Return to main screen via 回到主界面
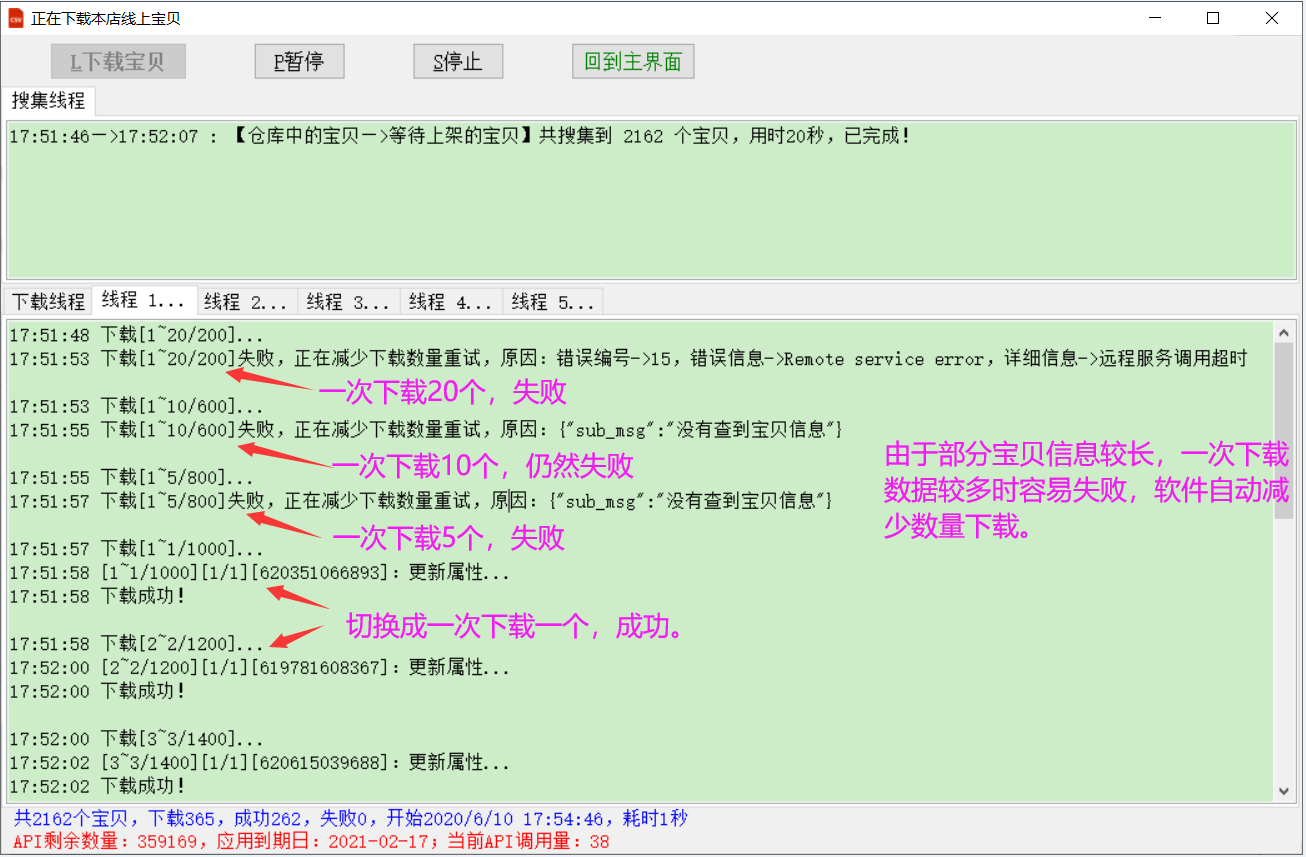The width and height of the screenshot is (1306, 857). 633,62
